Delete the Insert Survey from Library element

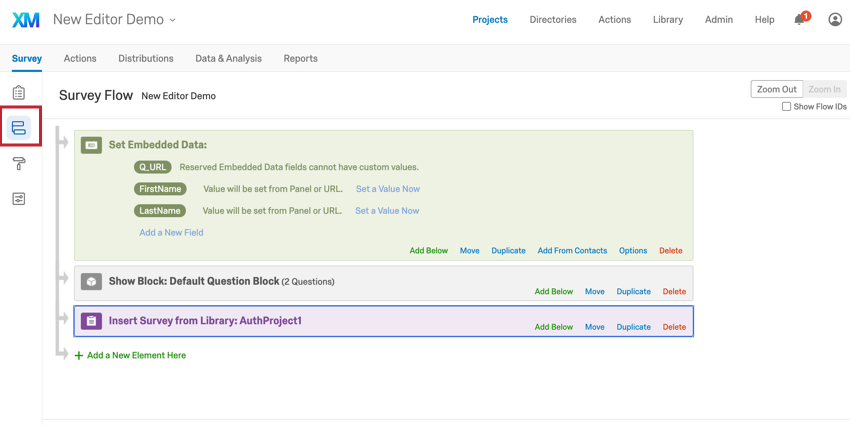(x=674, y=327)
